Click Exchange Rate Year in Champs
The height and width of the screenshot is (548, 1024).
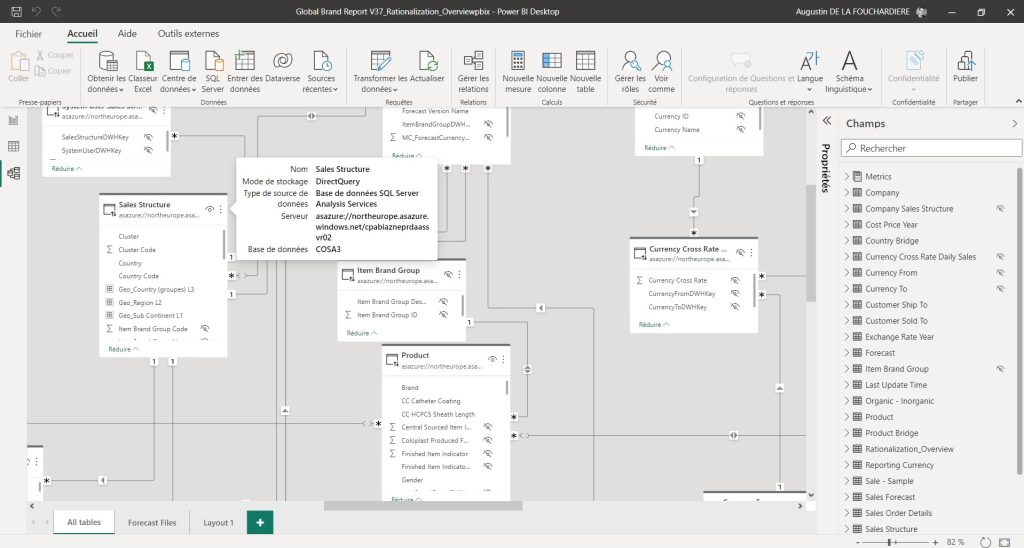[899, 337]
